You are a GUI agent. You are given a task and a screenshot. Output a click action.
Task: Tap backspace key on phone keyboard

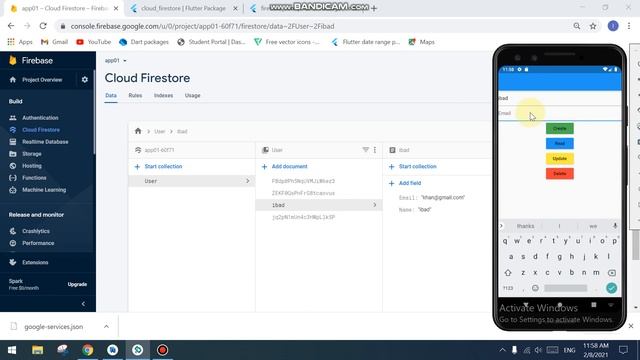coord(611,273)
